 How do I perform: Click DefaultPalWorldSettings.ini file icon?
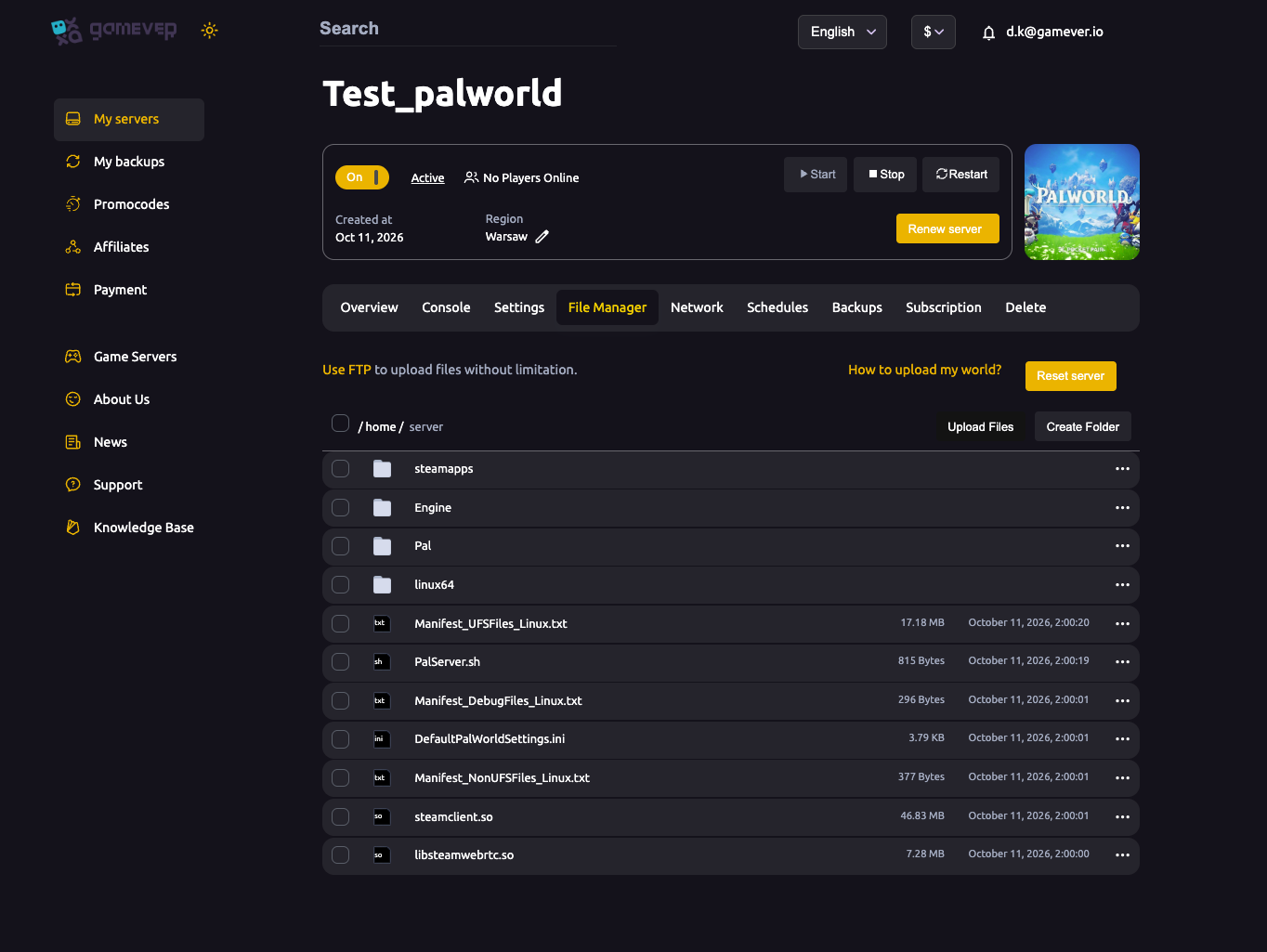382,739
